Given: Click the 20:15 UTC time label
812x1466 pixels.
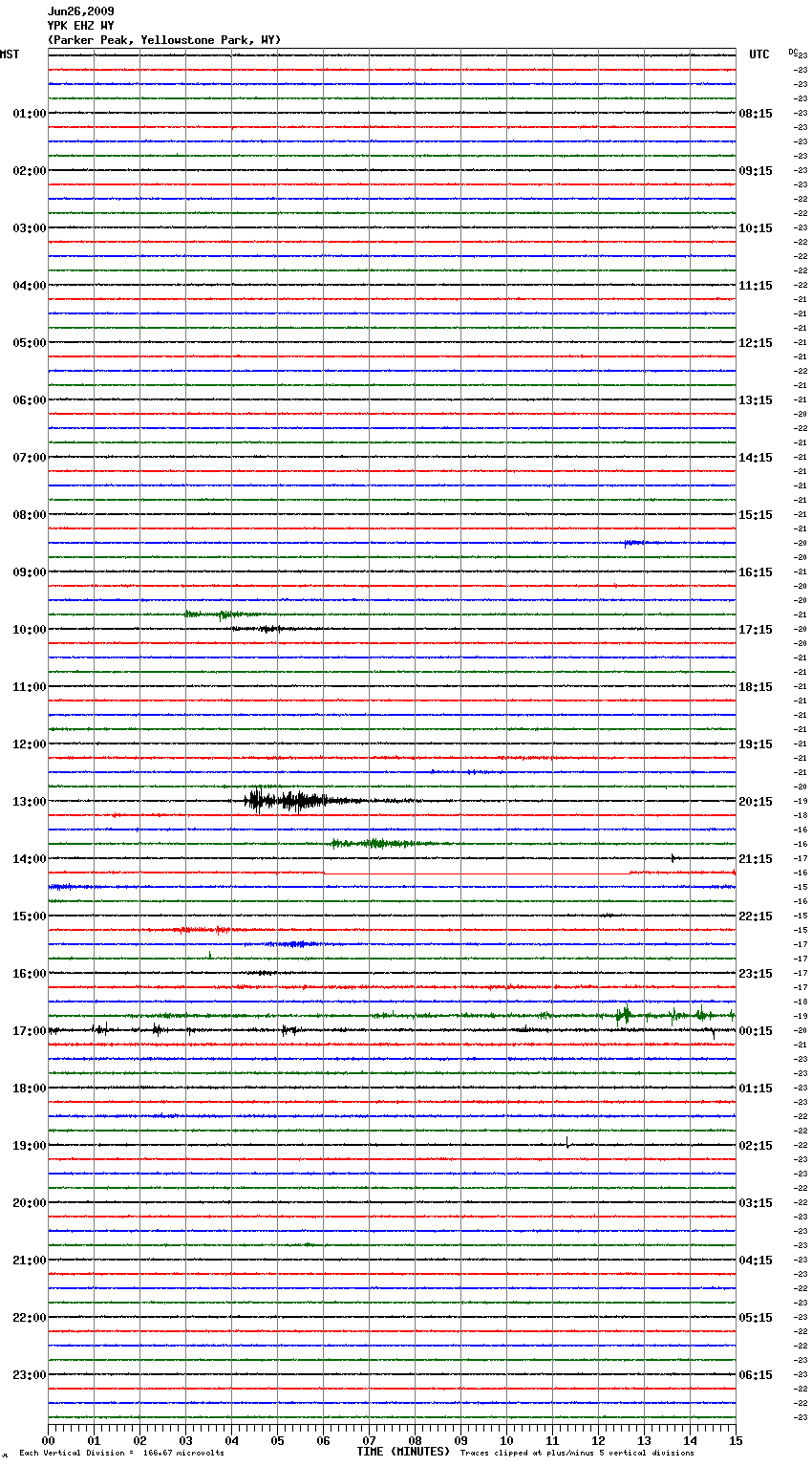Looking at the screenshot, I should coord(756,802).
